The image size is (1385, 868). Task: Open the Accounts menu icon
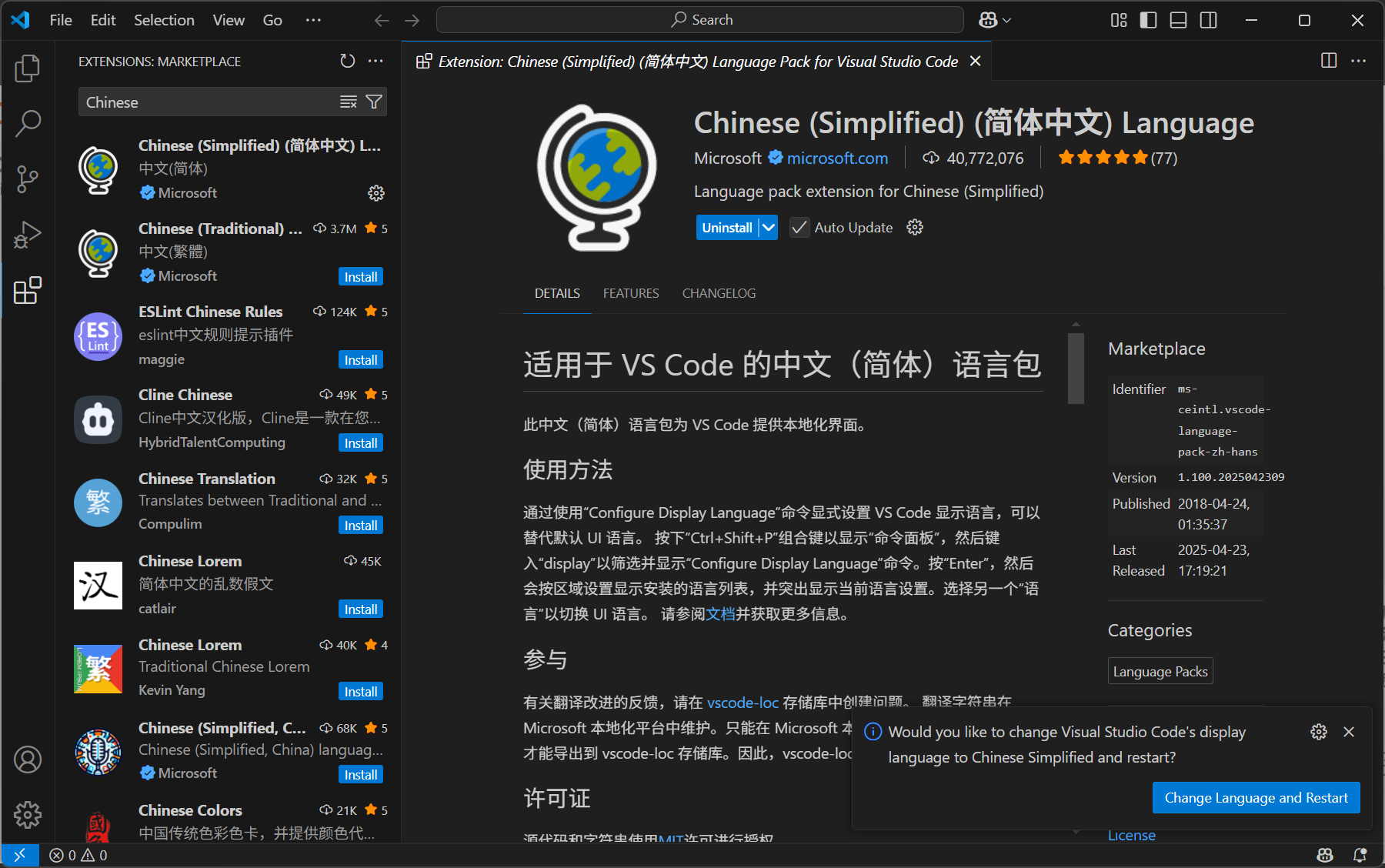(x=28, y=759)
